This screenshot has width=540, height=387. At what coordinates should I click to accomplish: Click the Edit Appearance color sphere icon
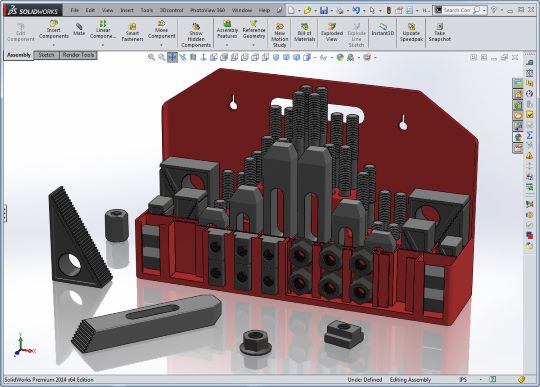coord(340,57)
